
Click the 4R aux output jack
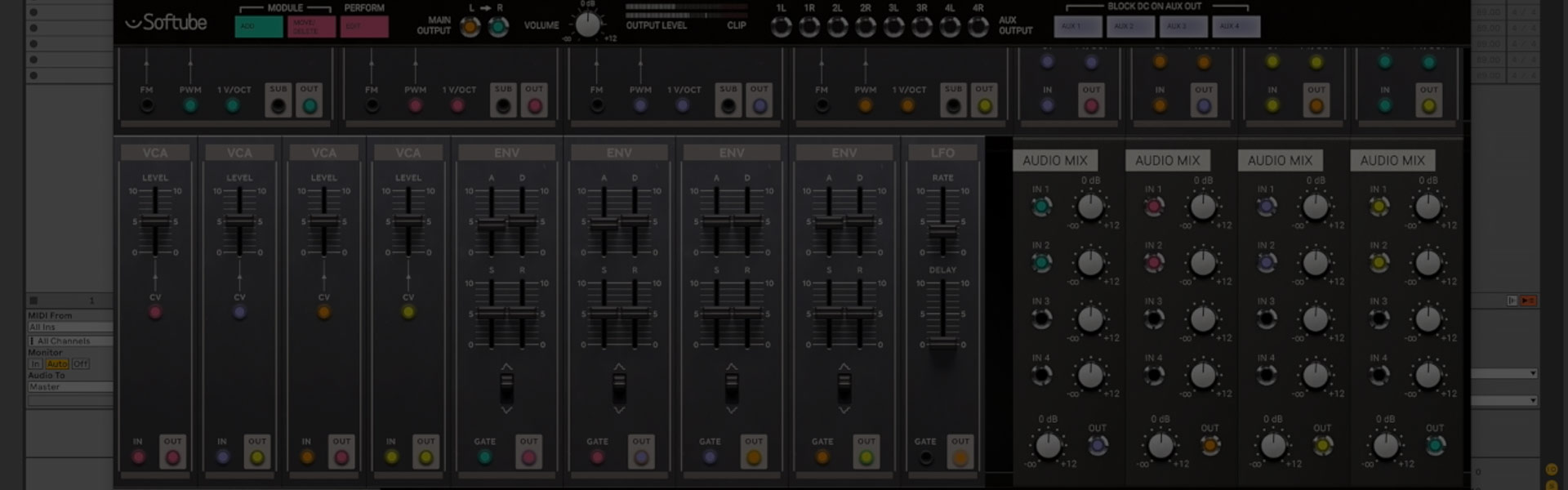point(978,28)
